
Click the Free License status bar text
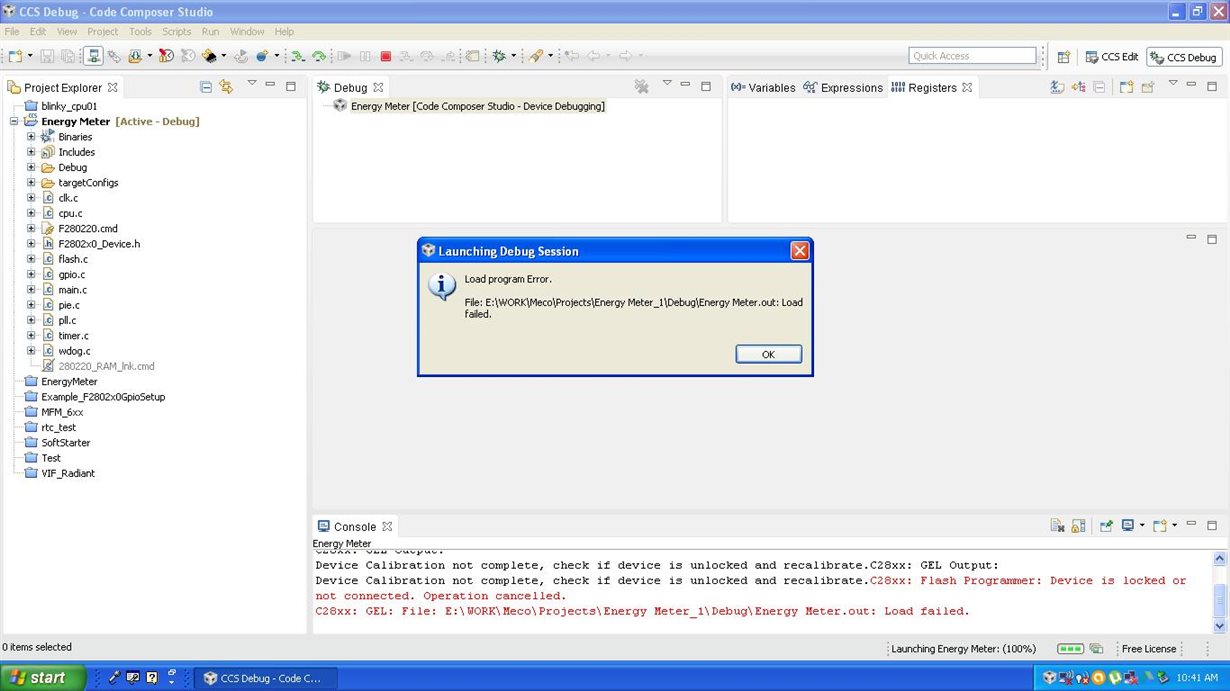[1149, 649]
